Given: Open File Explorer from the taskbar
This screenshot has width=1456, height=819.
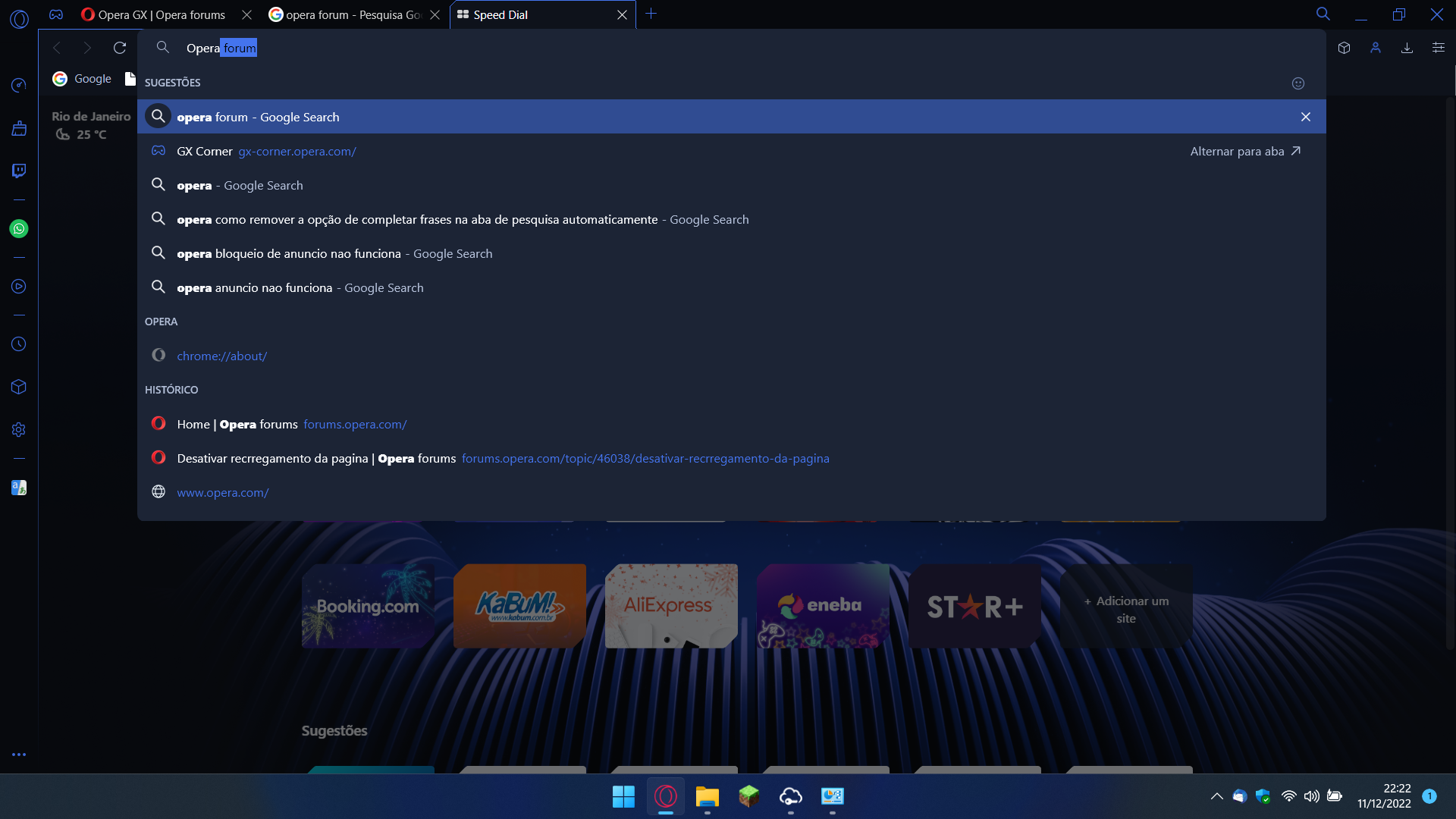Looking at the screenshot, I should tap(708, 796).
